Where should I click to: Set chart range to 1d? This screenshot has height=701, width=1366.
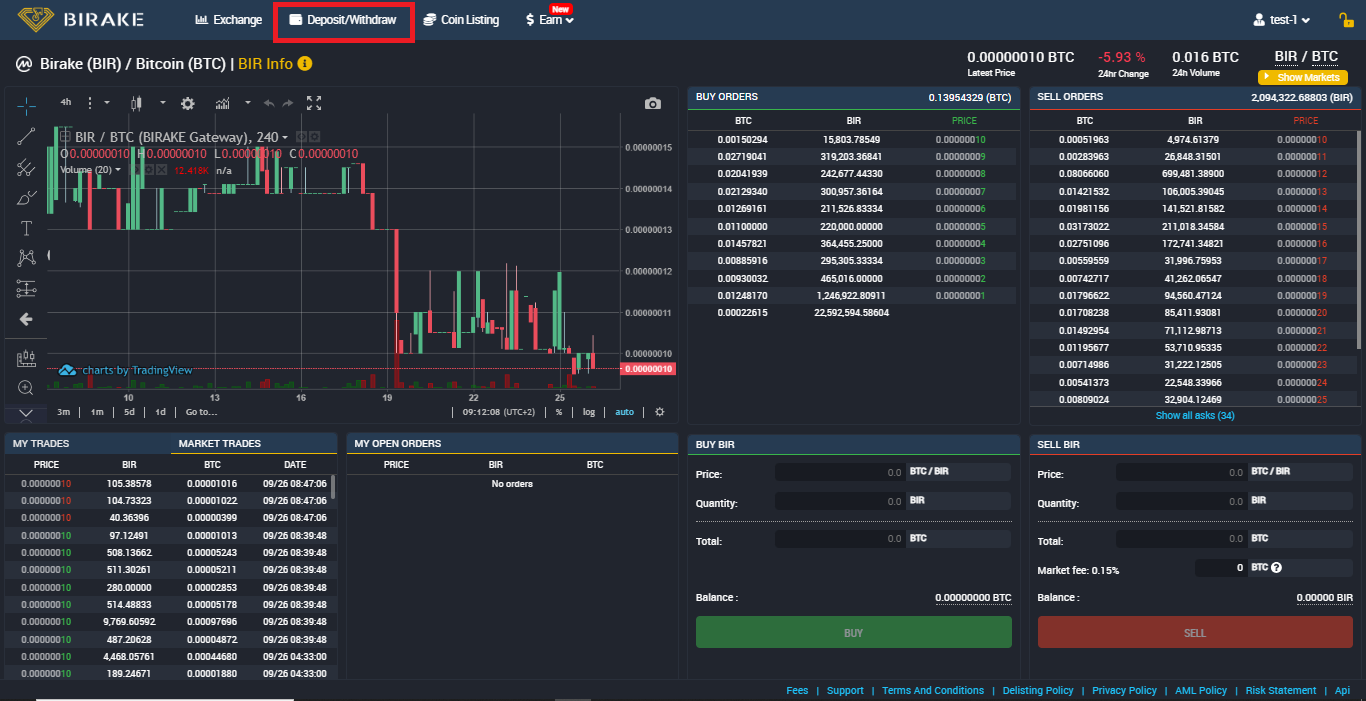[x=160, y=412]
